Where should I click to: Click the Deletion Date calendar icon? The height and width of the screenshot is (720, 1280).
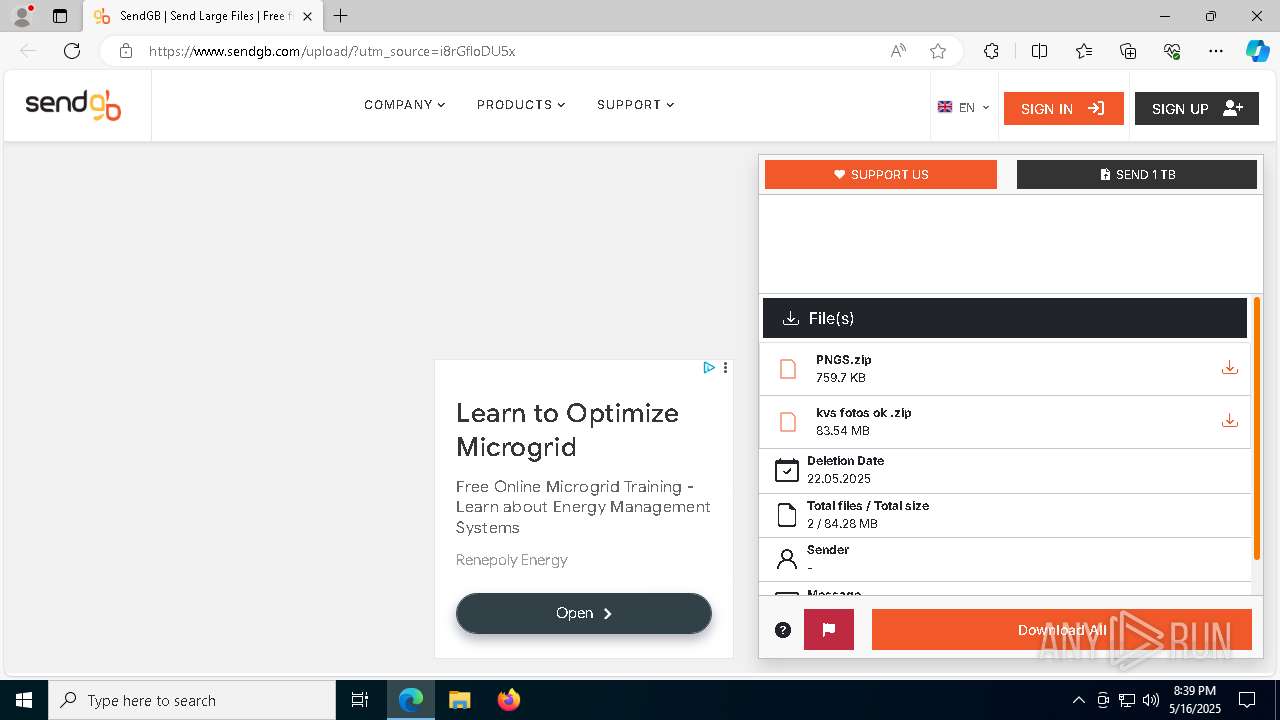(787, 470)
